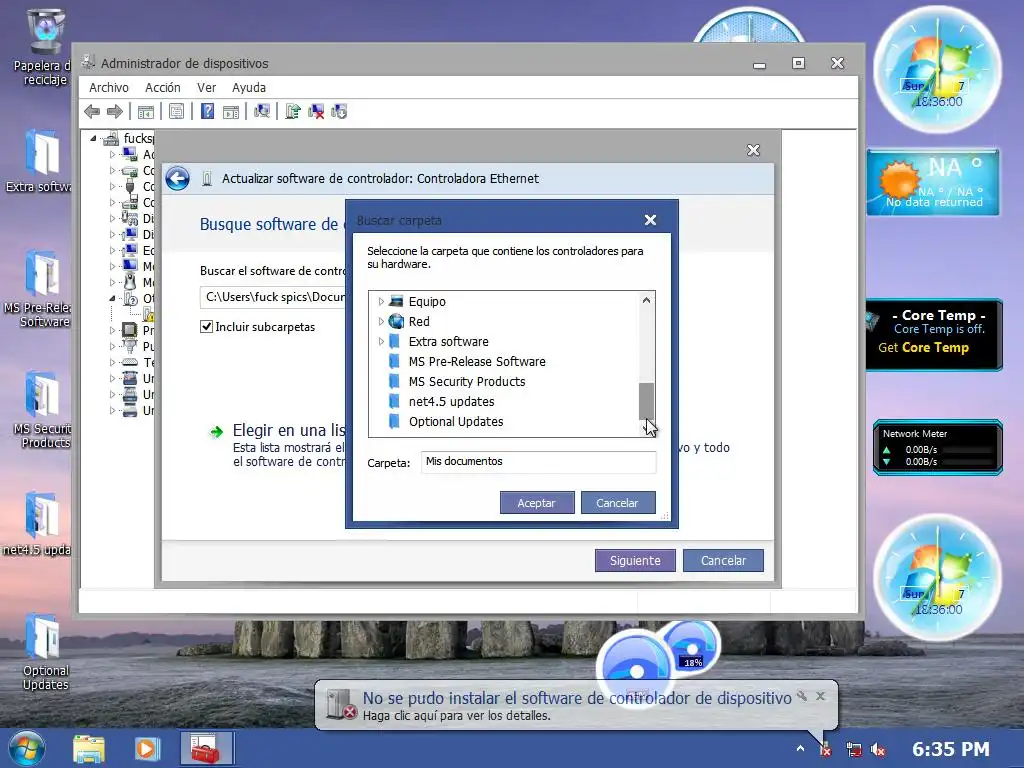Select MS Security Products desktop folder icon
The width and height of the screenshot is (1024, 768).
42,410
